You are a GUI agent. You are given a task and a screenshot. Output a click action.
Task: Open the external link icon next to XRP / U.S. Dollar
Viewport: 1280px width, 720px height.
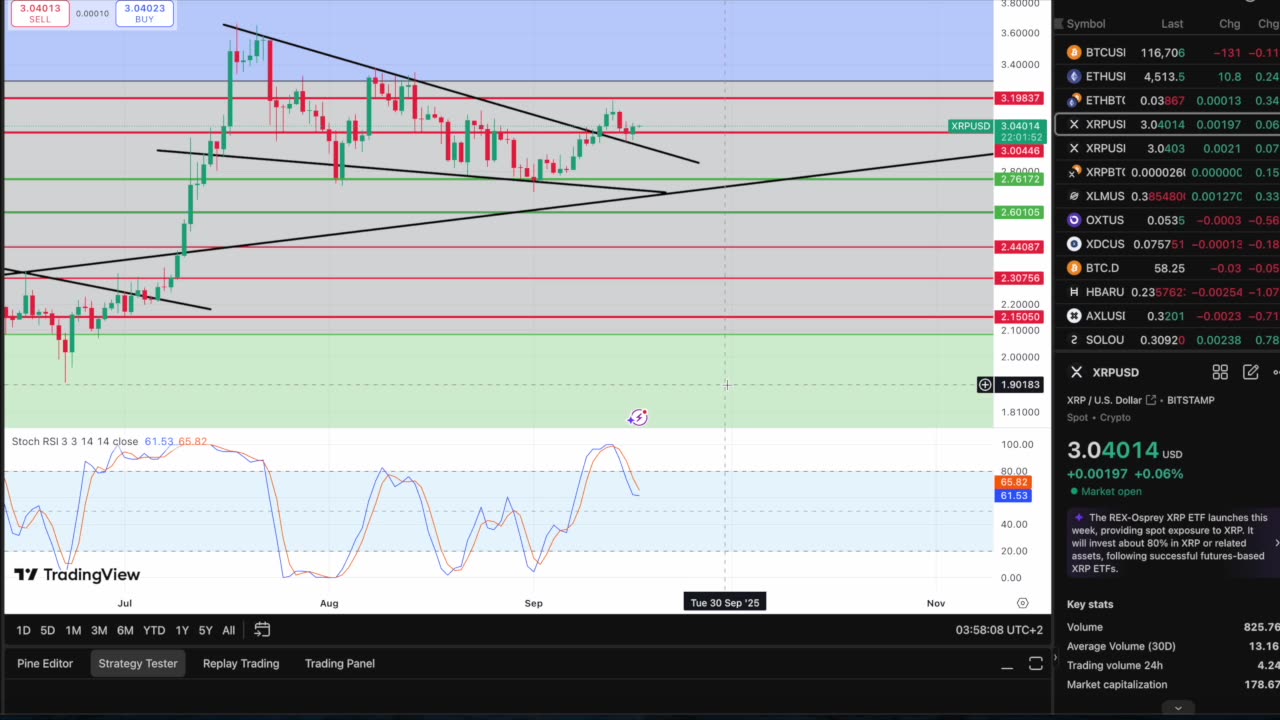pyautogui.click(x=1151, y=400)
